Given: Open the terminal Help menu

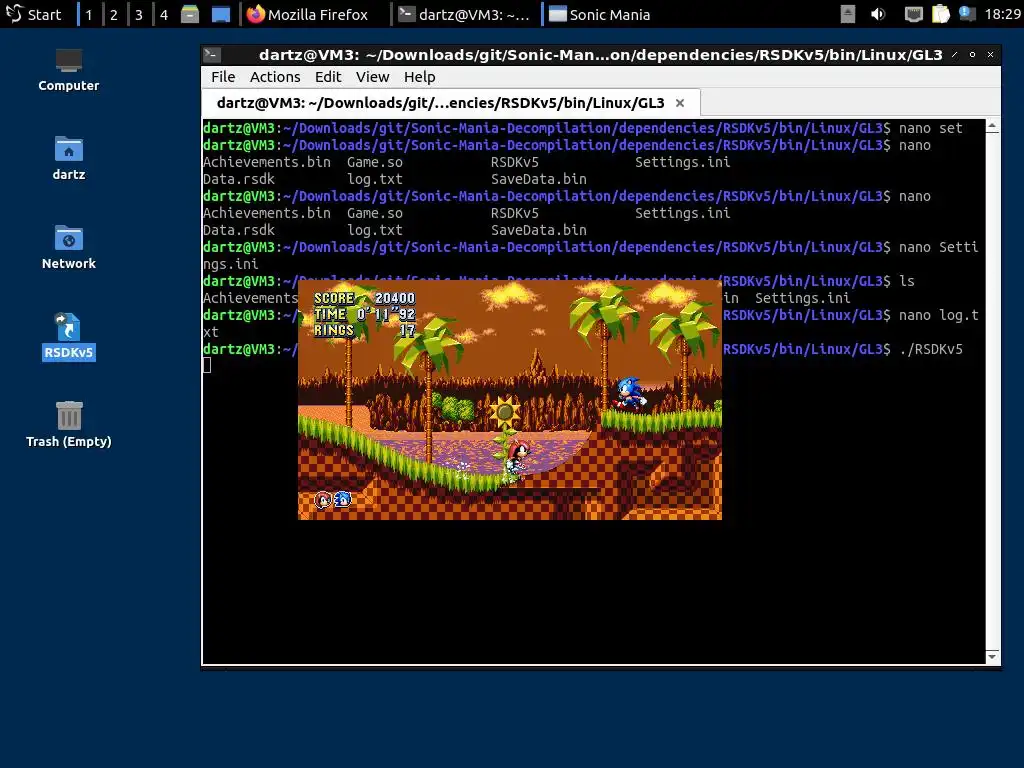Looking at the screenshot, I should (419, 77).
